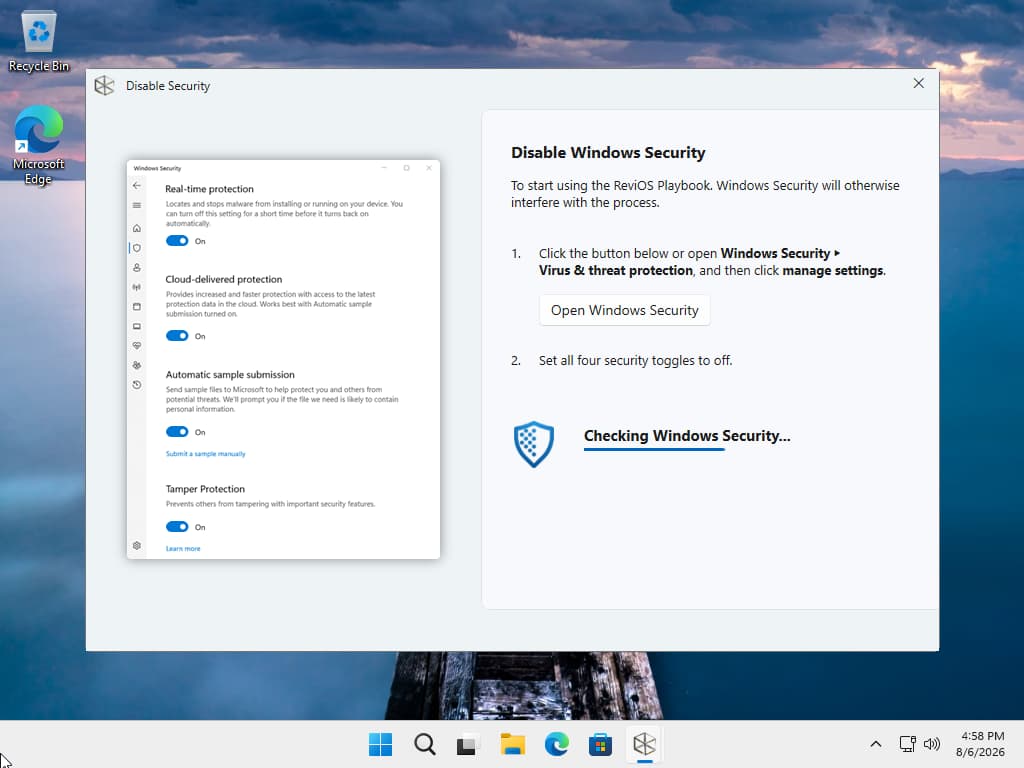This screenshot has width=1024, height=768.
Task: Close the Disable Security window
Action: (x=918, y=84)
